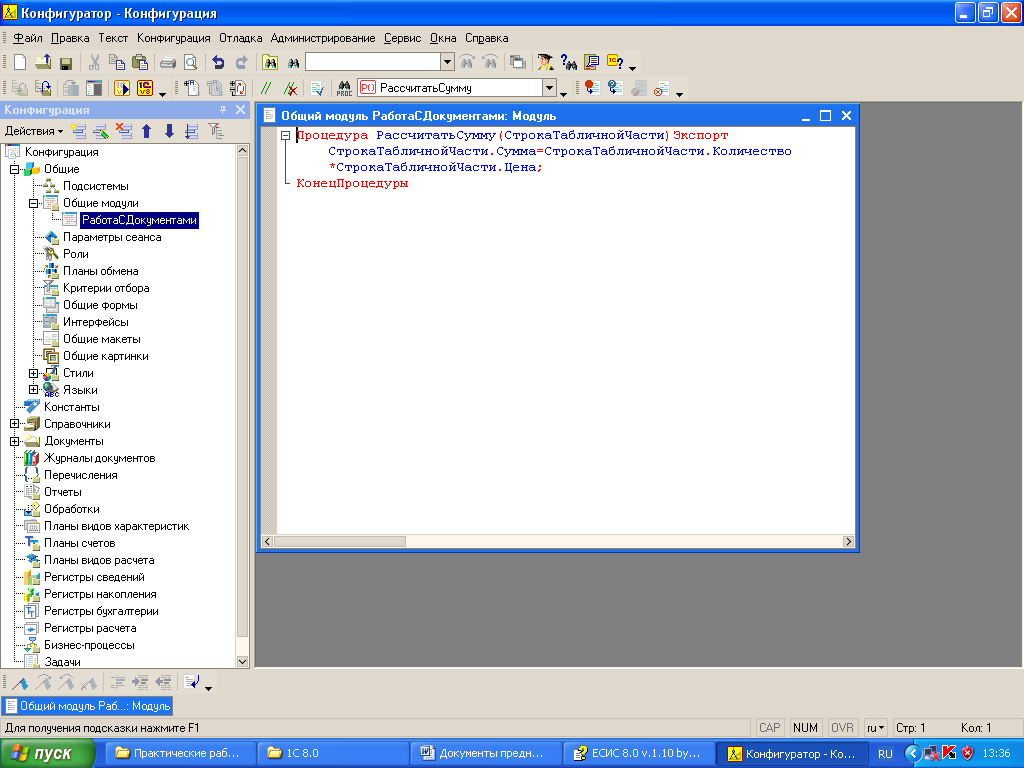Click the search text input field

[x=373, y=62]
